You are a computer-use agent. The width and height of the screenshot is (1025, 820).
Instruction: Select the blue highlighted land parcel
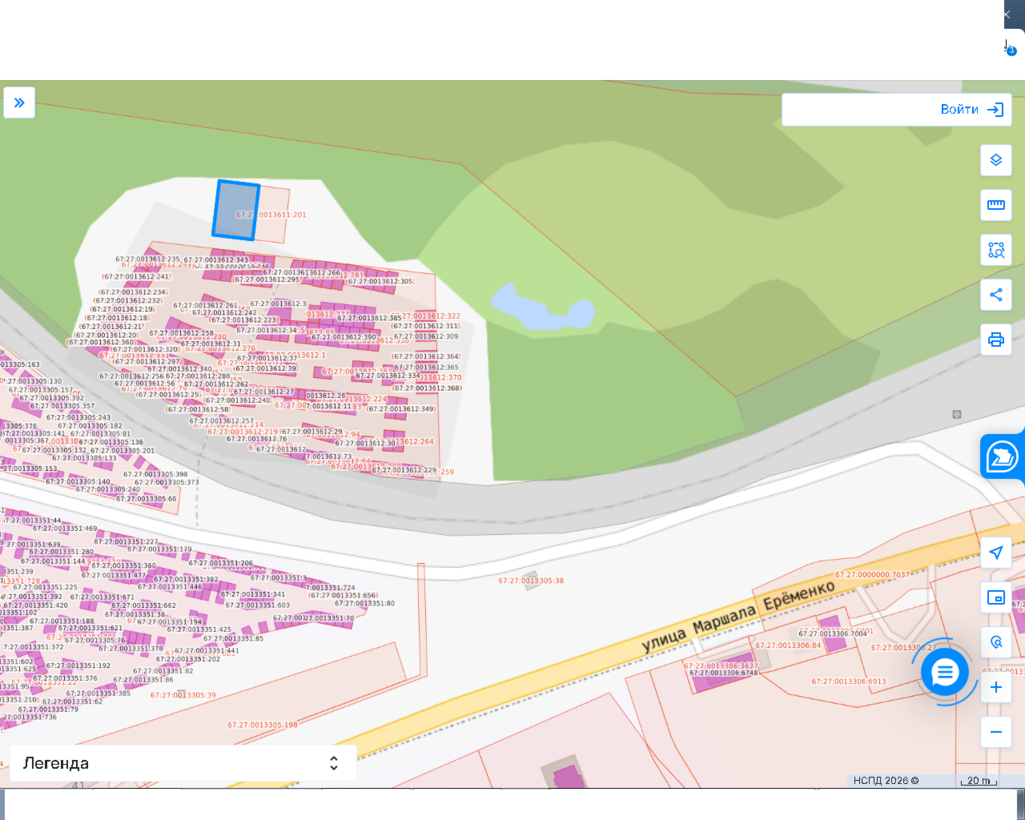coord(236,211)
